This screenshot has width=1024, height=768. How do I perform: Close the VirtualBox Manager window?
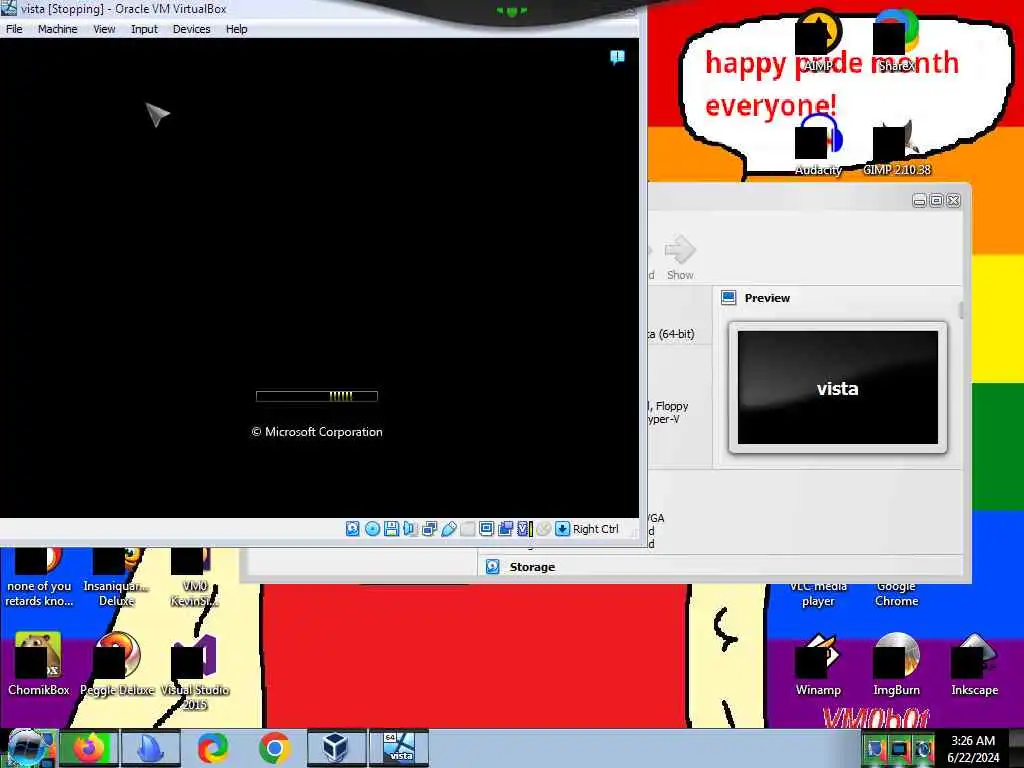point(953,200)
